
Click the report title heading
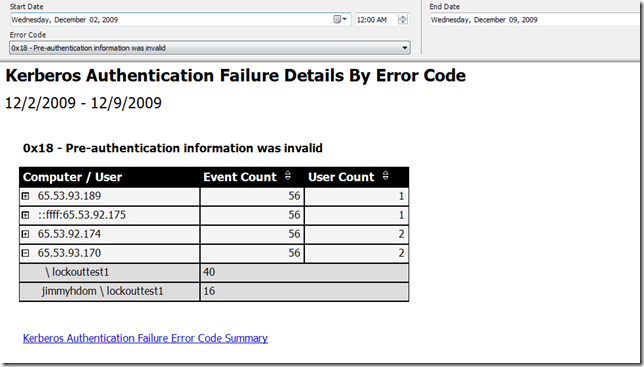point(236,76)
